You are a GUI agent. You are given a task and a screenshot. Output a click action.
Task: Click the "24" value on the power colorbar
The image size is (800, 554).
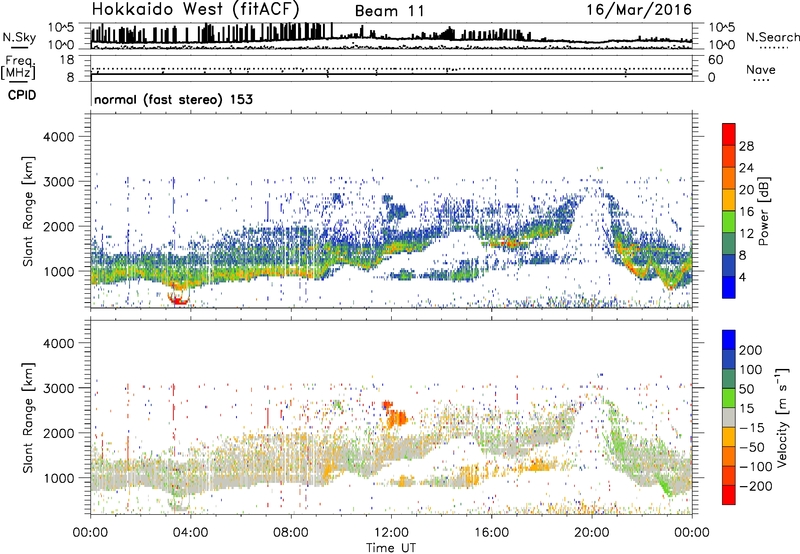point(746,168)
